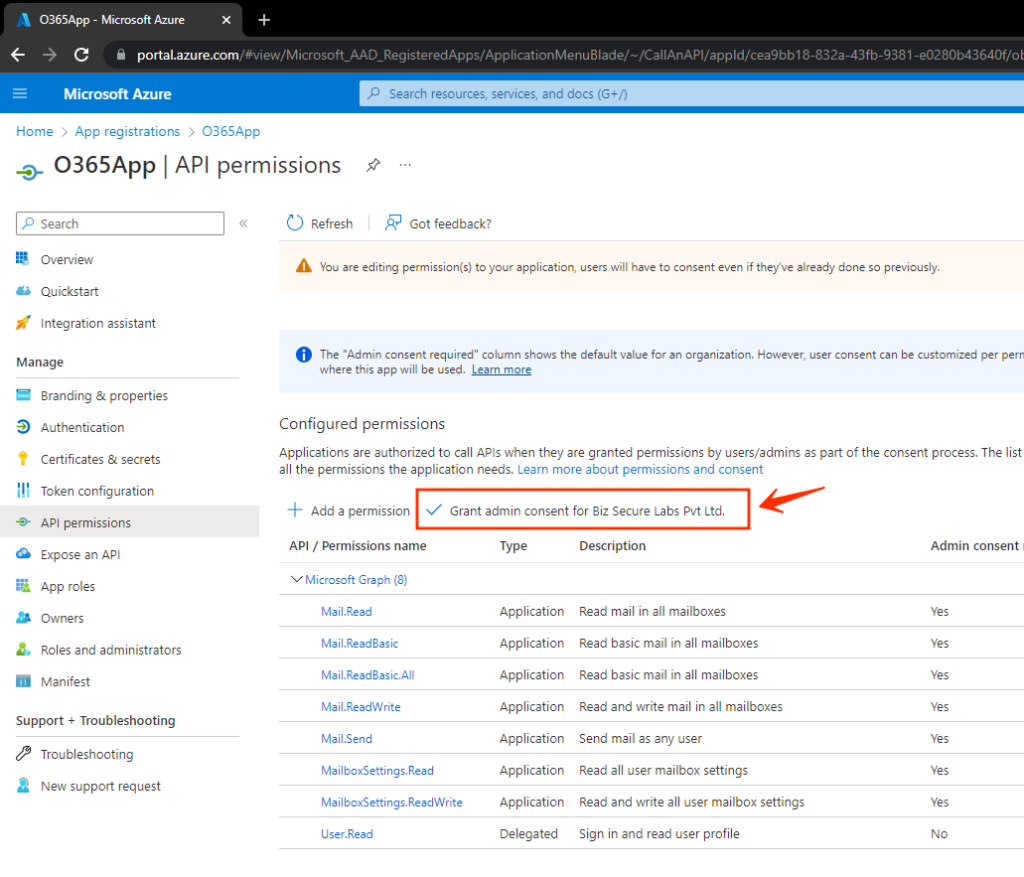Go to Expose an API page
Screen dimensions: 1024x877
[80, 554]
